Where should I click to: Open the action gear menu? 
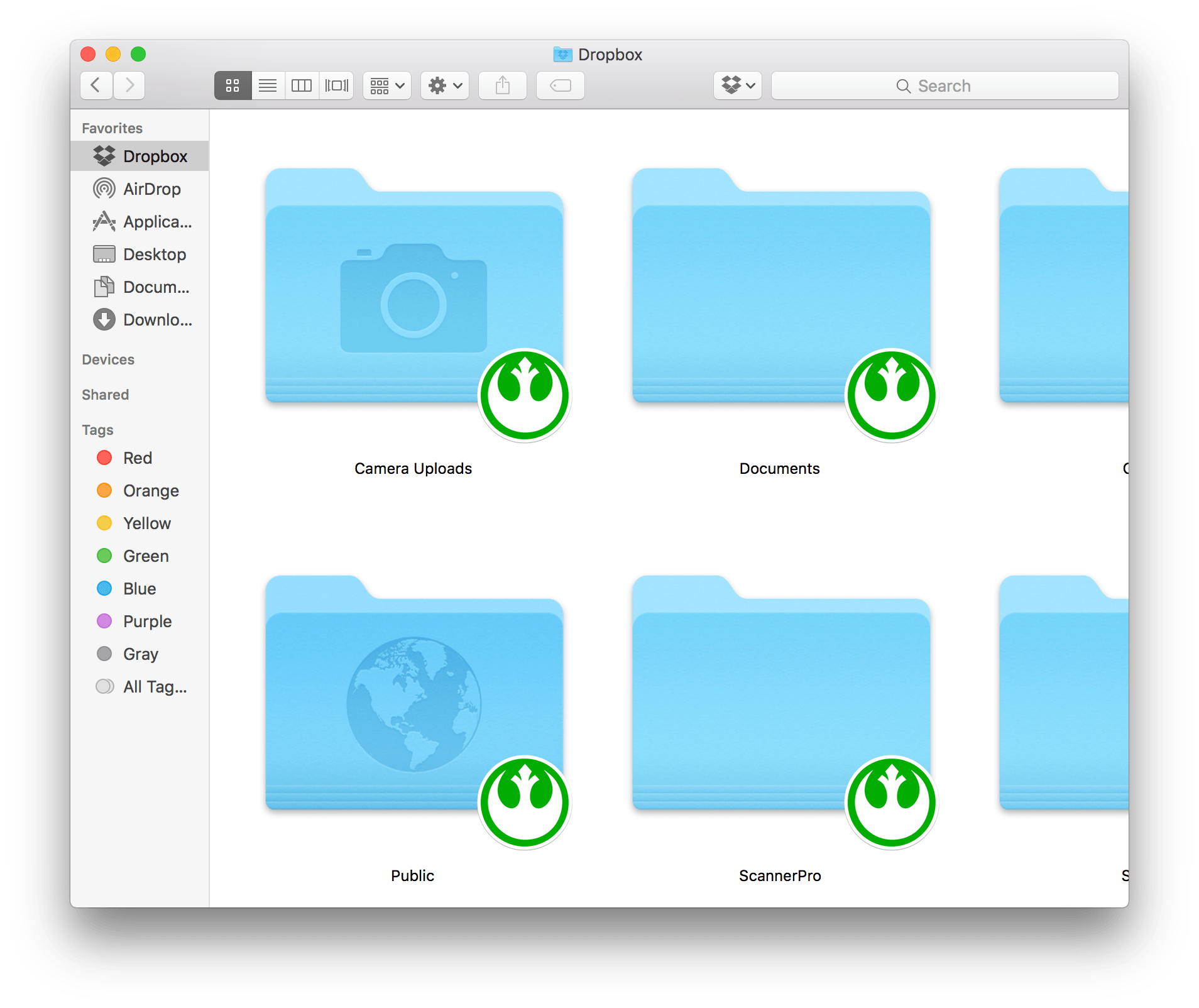(x=444, y=85)
